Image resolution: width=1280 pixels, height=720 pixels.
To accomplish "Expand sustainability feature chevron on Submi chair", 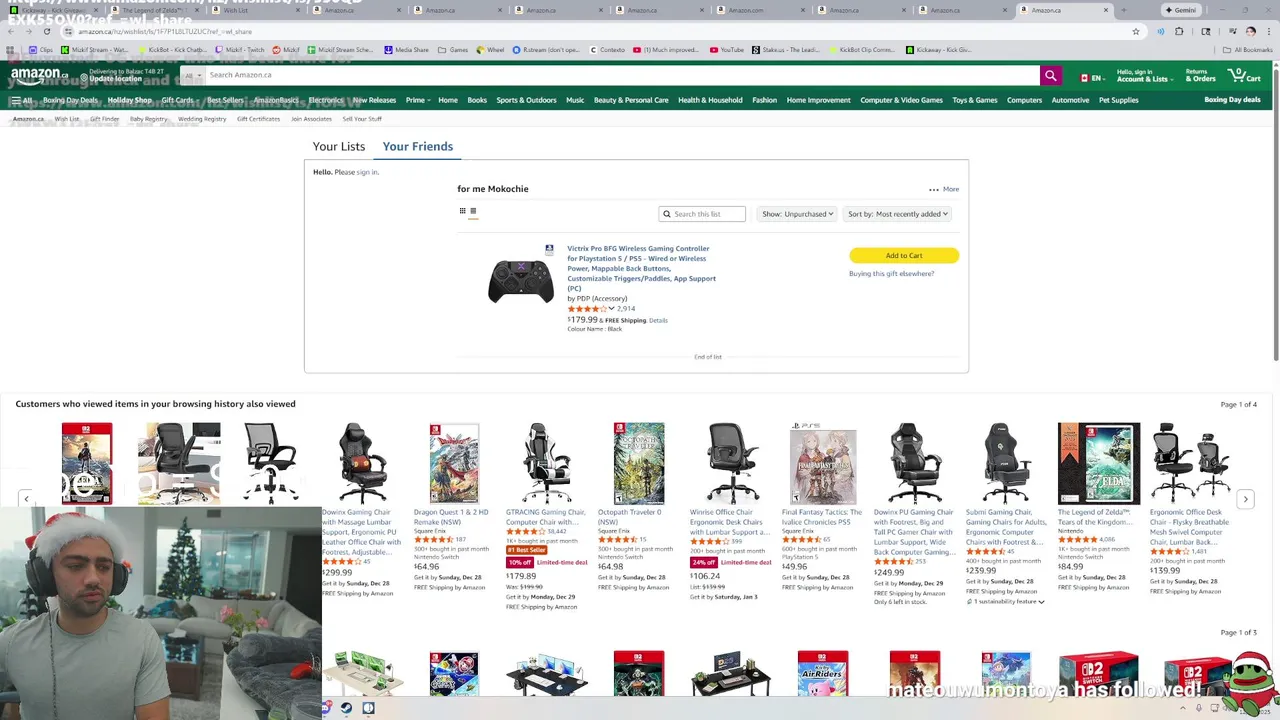I will tap(1041, 602).
